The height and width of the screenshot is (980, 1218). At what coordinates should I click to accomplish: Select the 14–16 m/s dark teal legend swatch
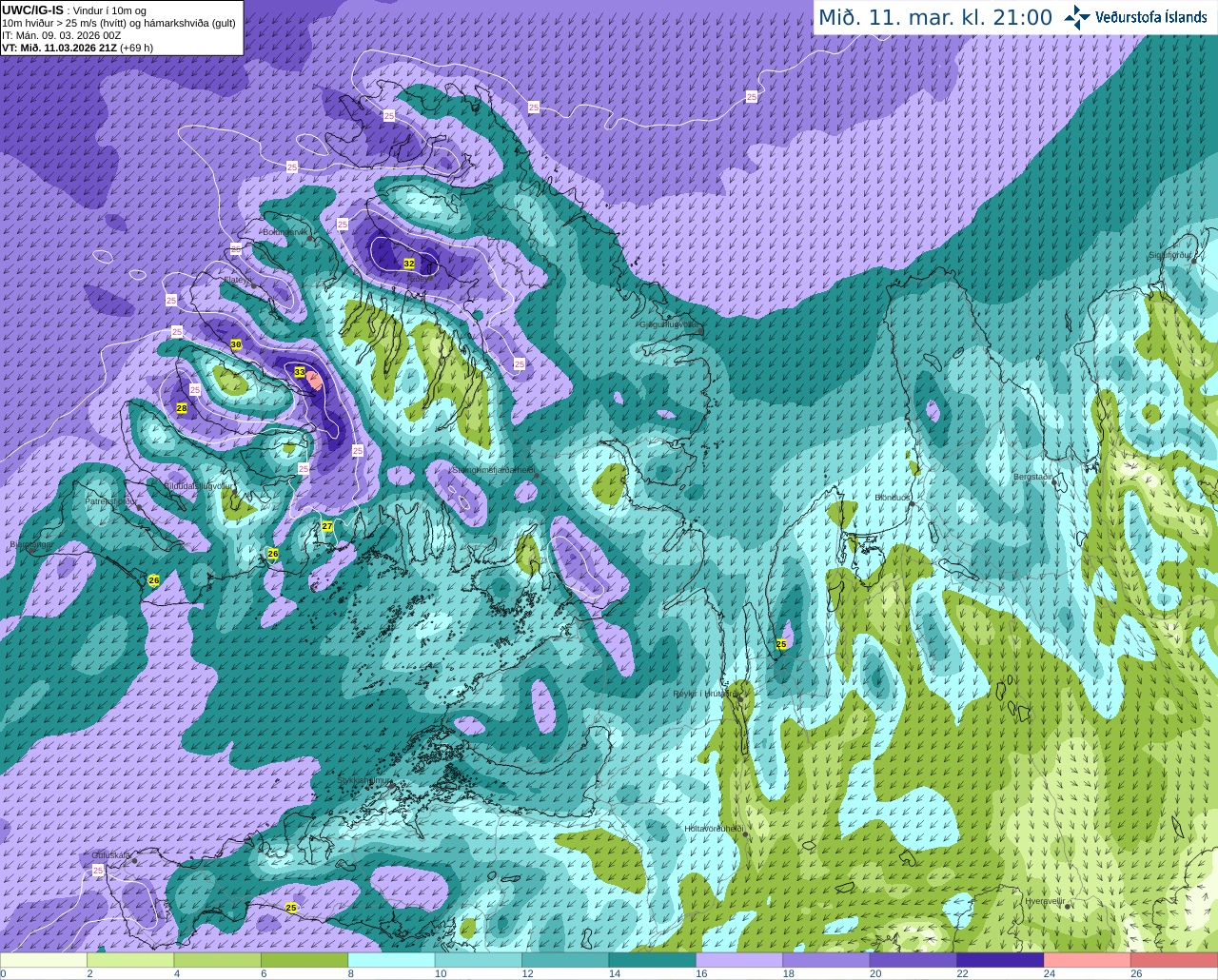coord(652,960)
